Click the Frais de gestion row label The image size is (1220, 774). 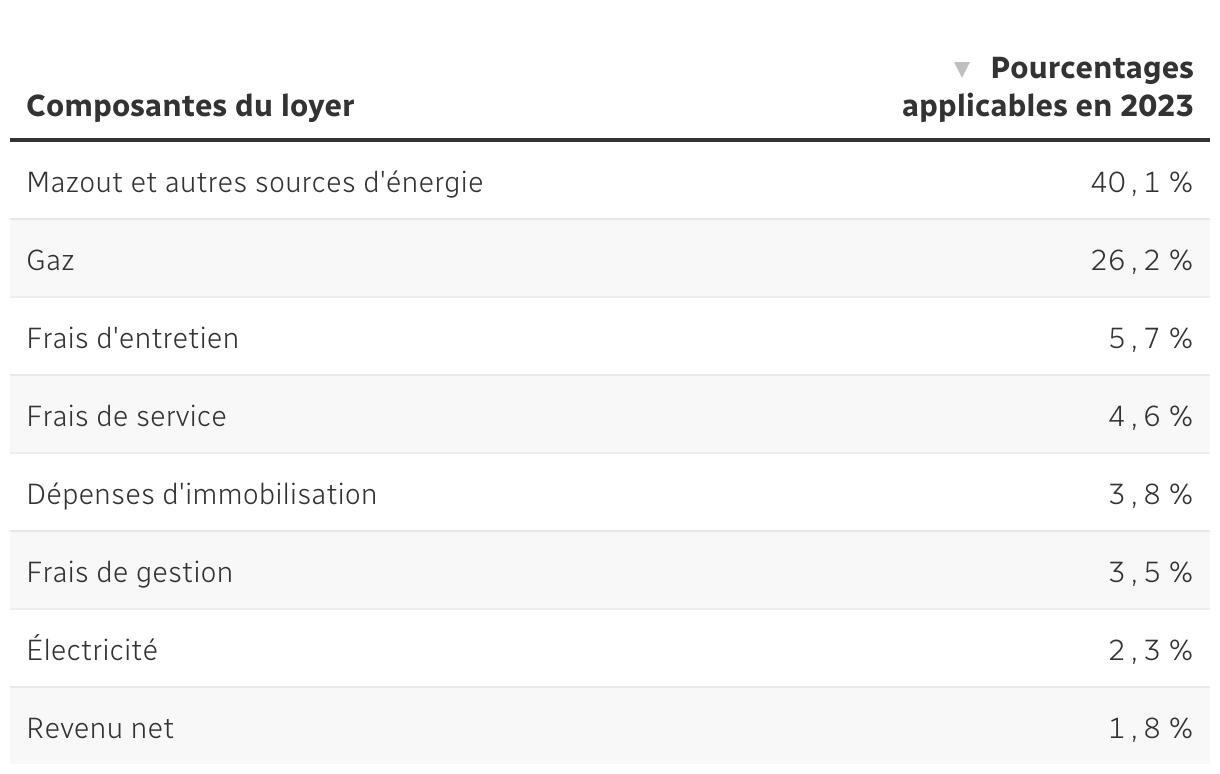tap(130, 572)
